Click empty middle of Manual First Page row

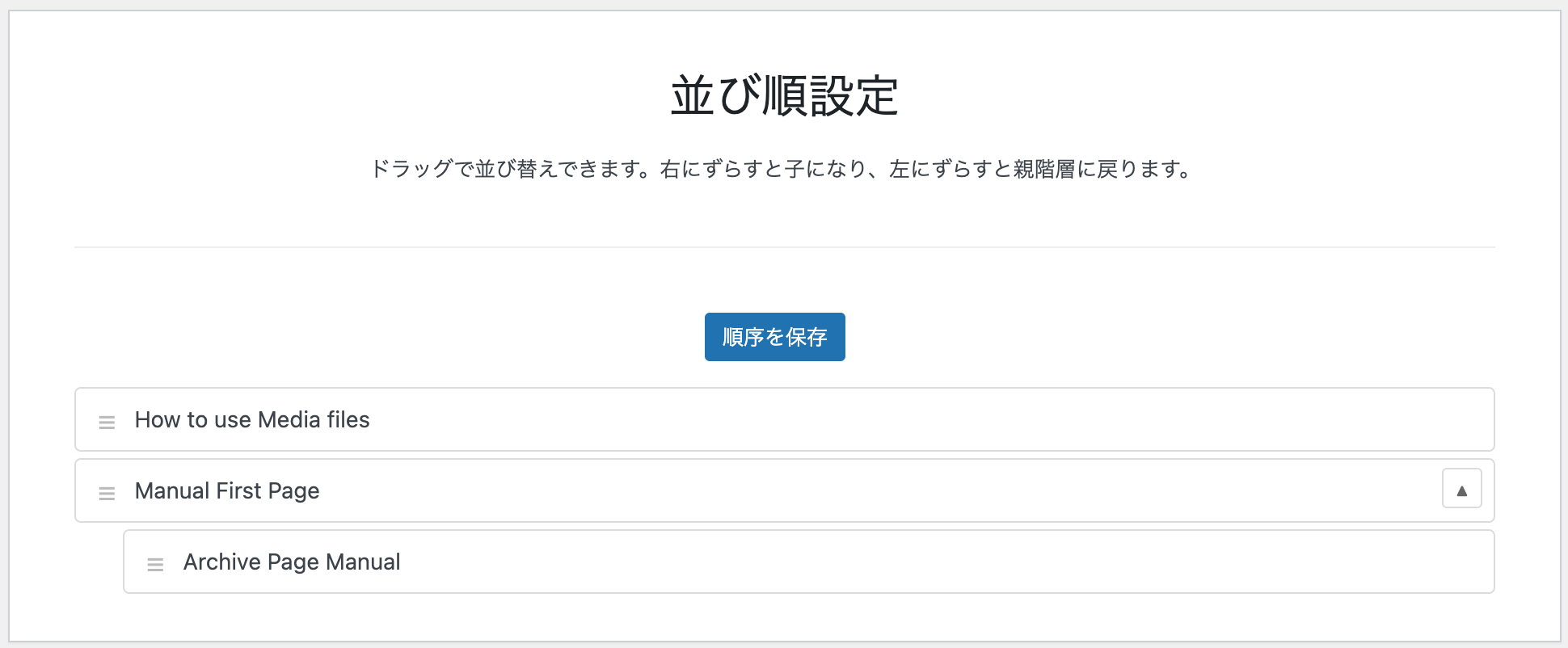(808, 491)
